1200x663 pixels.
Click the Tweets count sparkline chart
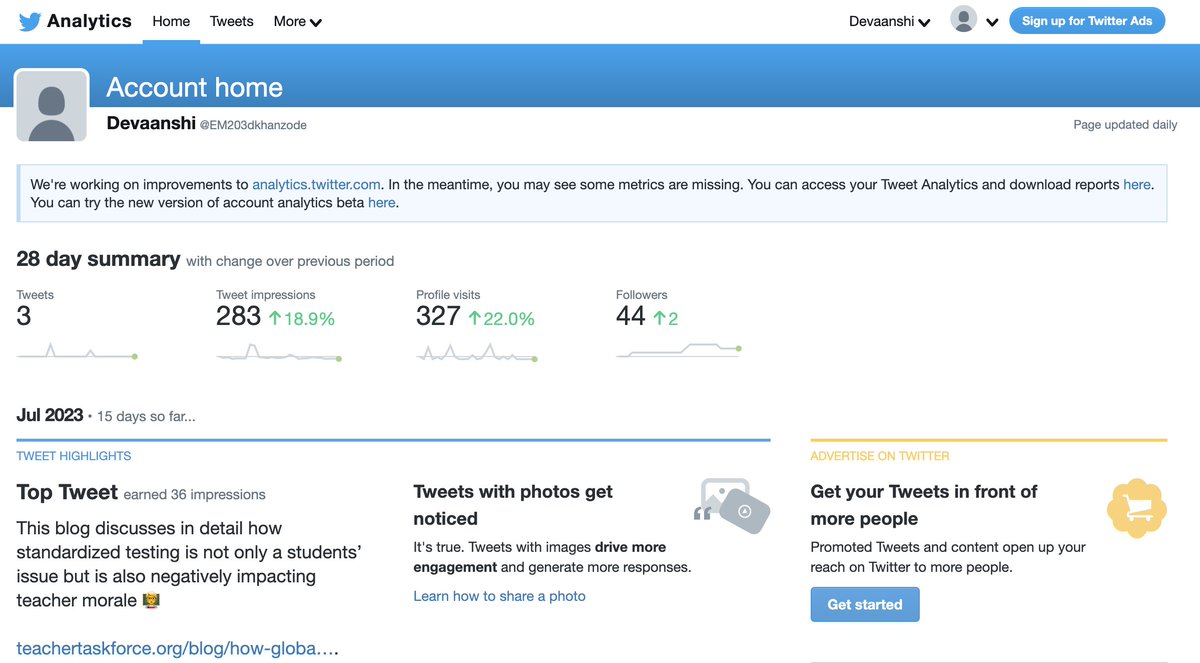(77, 351)
